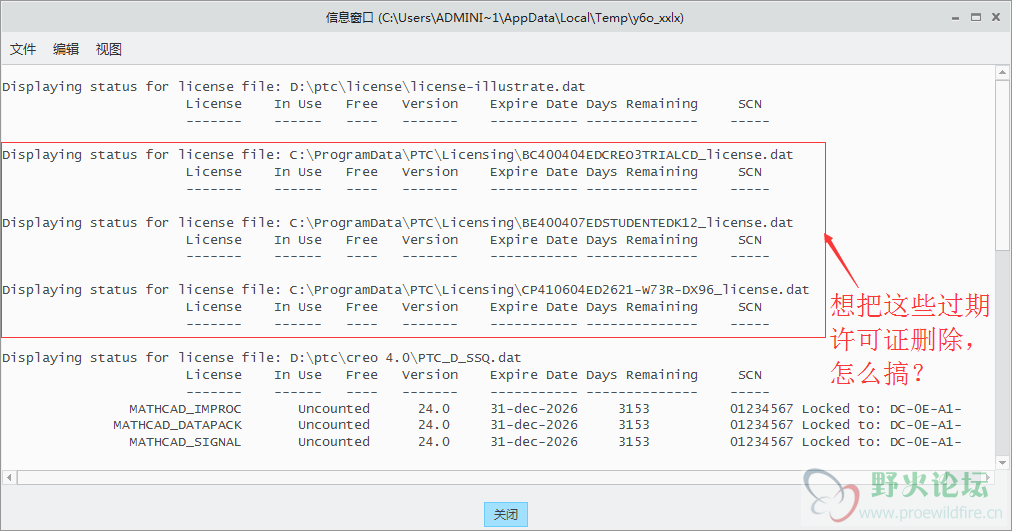Select the MATHCAD_SIGNAL license name
1012x531 pixels.
click(x=185, y=442)
